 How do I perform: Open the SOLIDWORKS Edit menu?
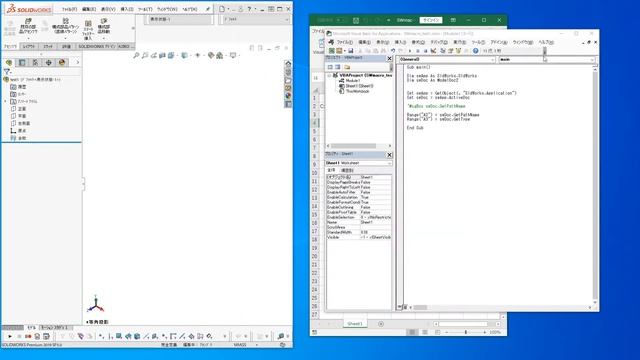point(89,9)
